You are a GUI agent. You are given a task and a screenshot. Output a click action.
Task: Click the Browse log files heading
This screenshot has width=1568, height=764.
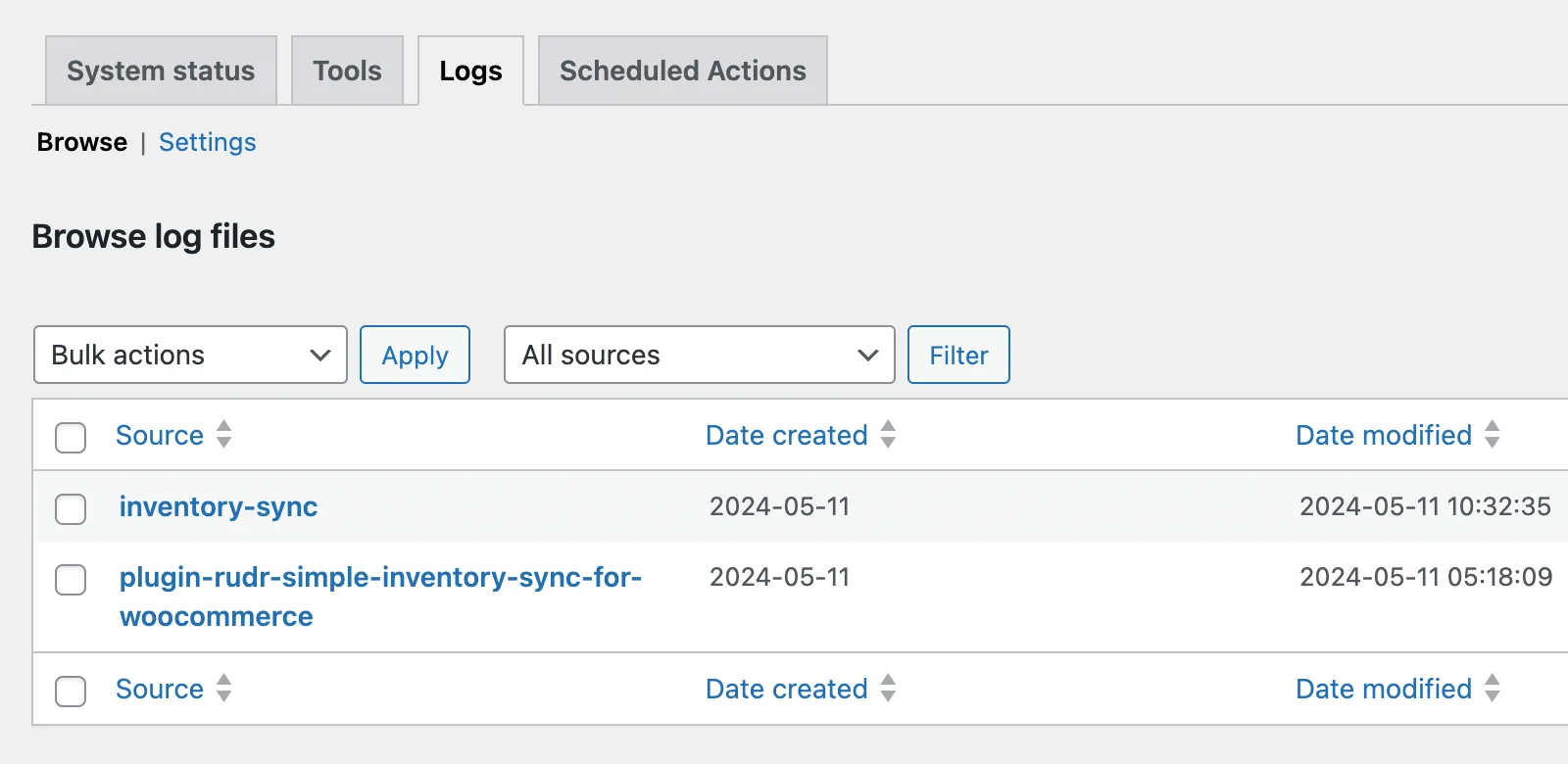(x=154, y=237)
